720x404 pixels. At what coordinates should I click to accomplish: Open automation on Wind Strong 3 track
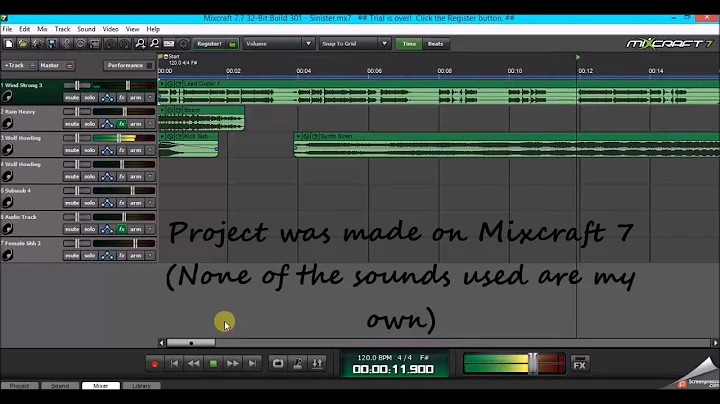(x=107, y=97)
